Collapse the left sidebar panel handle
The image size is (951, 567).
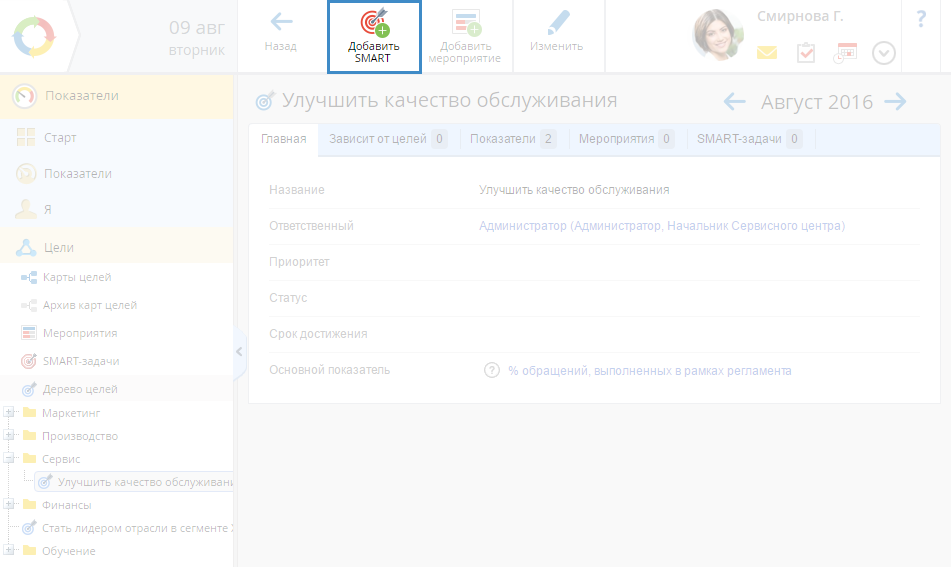(239, 351)
